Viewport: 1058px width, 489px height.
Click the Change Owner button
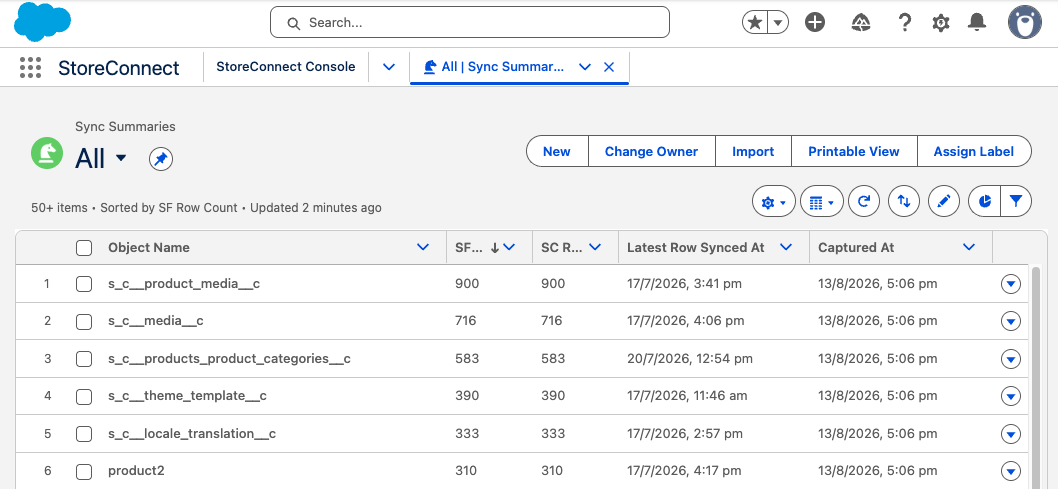coord(651,151)
